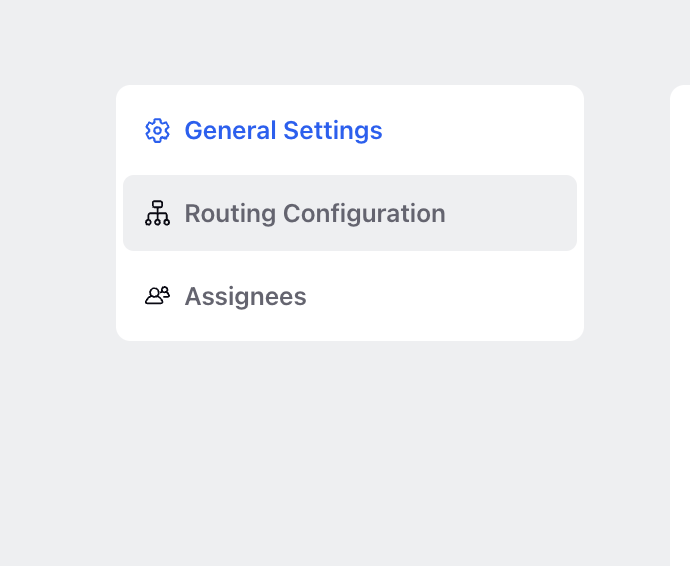The width and height of the screenshot is (690, 566).
Task: Click blank area right of General Settings label
Action: pos(480,130)
